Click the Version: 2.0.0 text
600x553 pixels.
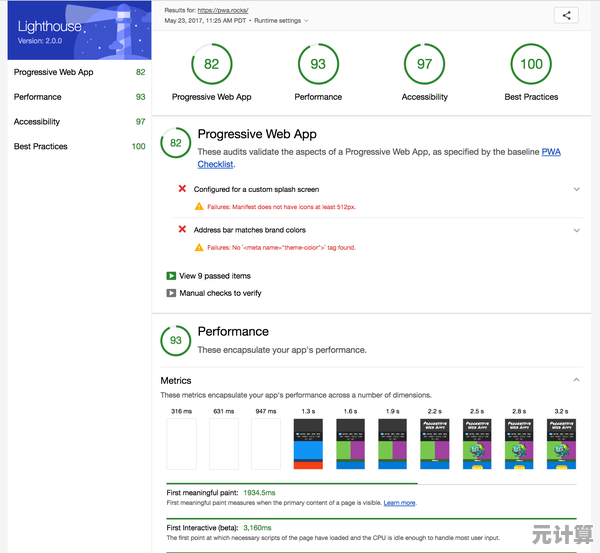tap(40, 41)
